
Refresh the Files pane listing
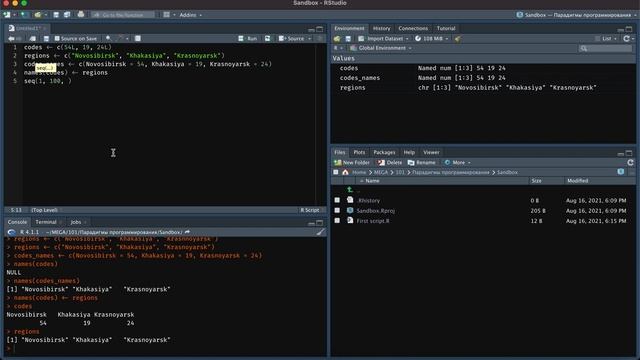630,162
